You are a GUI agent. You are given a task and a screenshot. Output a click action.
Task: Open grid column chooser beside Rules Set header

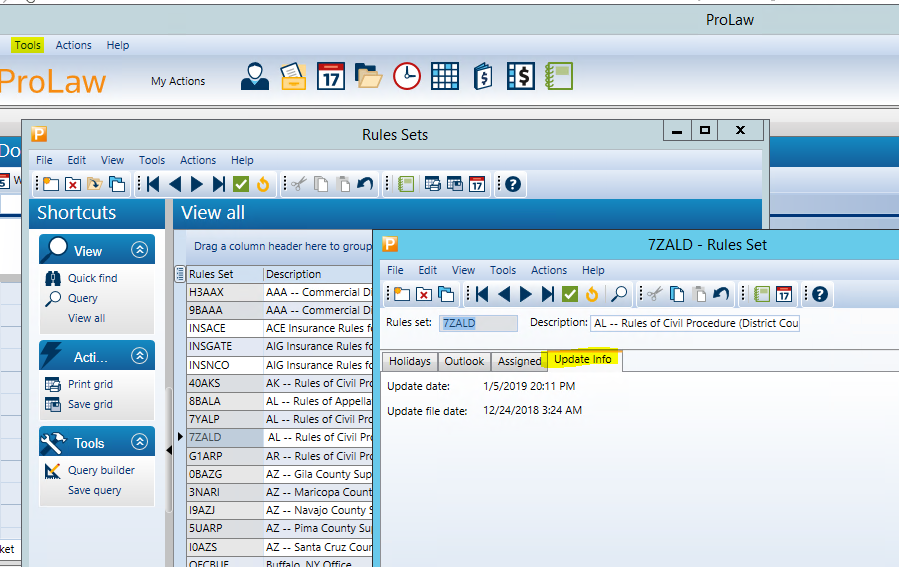[180, 273]
